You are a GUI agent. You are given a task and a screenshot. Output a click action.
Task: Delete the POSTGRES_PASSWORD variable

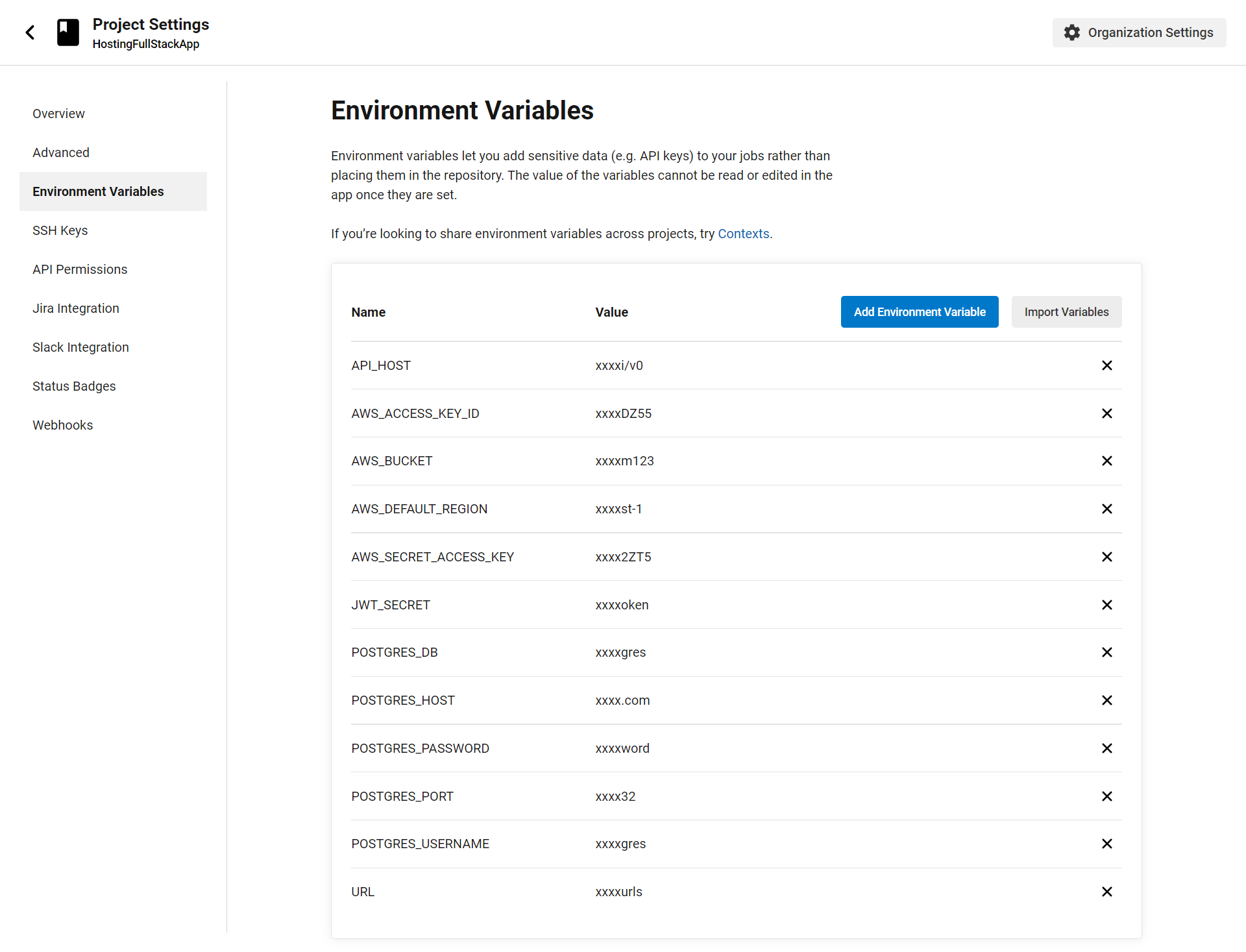point(1106,748)
